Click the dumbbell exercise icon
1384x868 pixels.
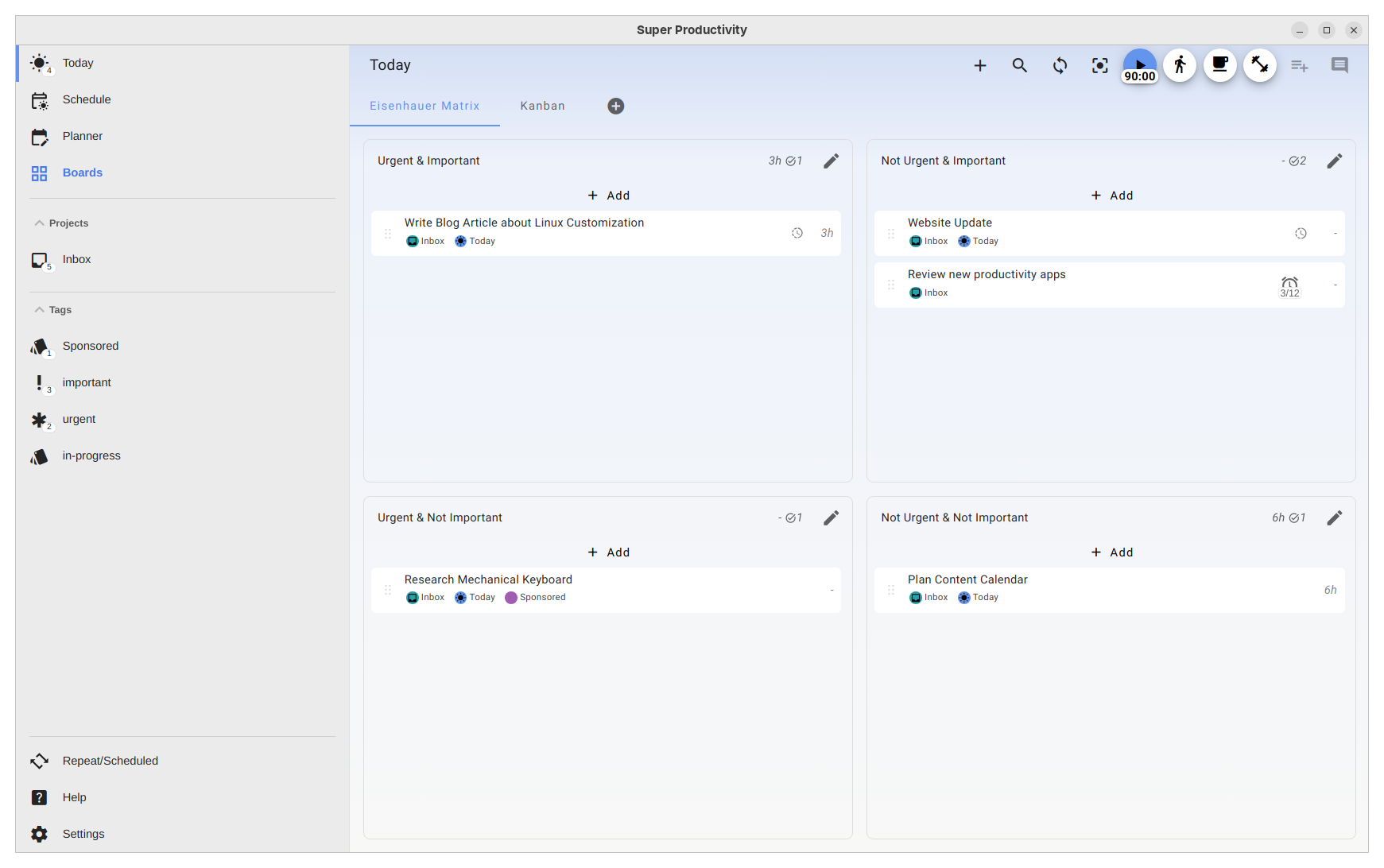click(x=1259, y=65)
